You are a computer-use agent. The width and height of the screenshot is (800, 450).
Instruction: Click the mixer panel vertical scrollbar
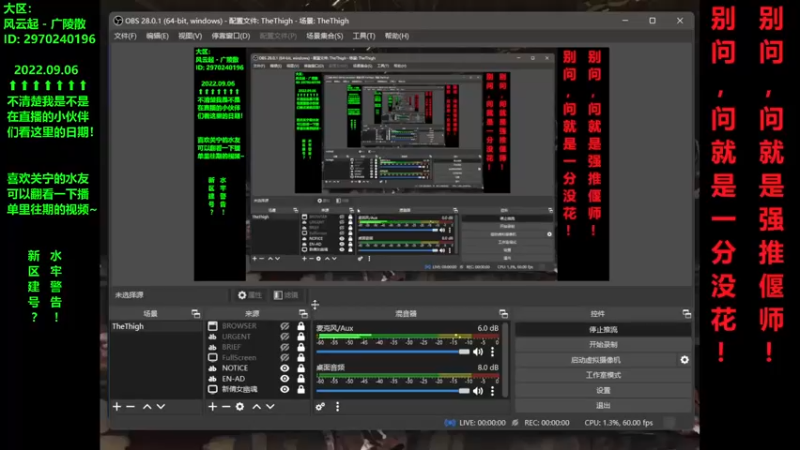pyautogui.click(x=506, y=360)
